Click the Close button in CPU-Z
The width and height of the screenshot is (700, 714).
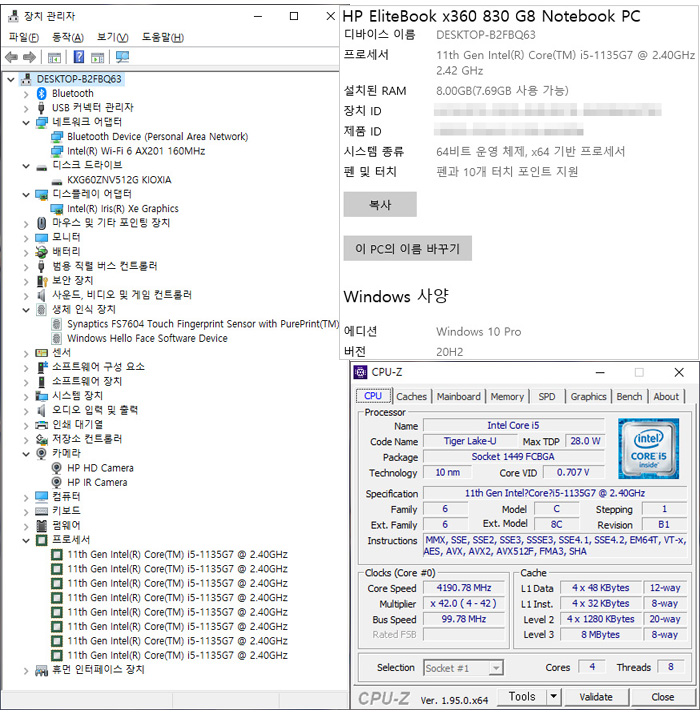662,697
